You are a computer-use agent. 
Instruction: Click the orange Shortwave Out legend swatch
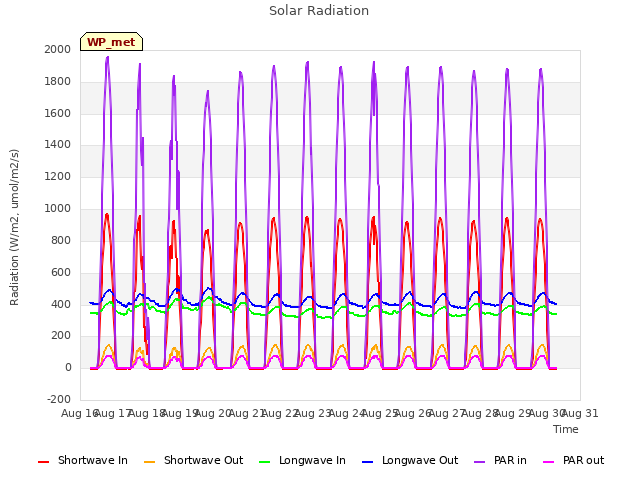[x=149, y=462]
